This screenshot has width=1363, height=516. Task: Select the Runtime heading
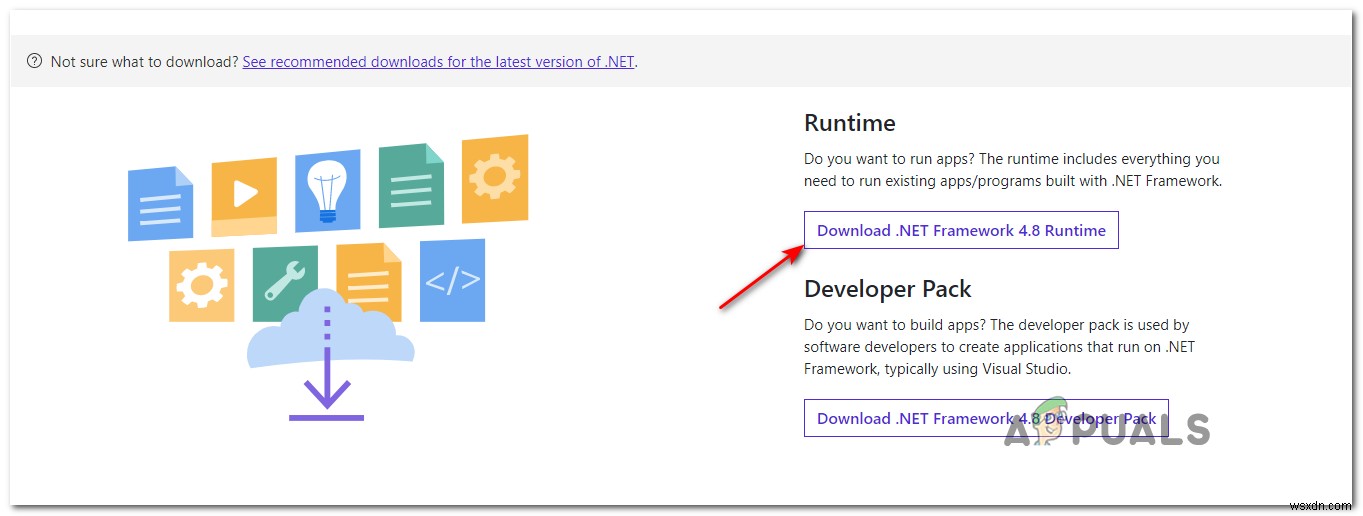[850, 123]
